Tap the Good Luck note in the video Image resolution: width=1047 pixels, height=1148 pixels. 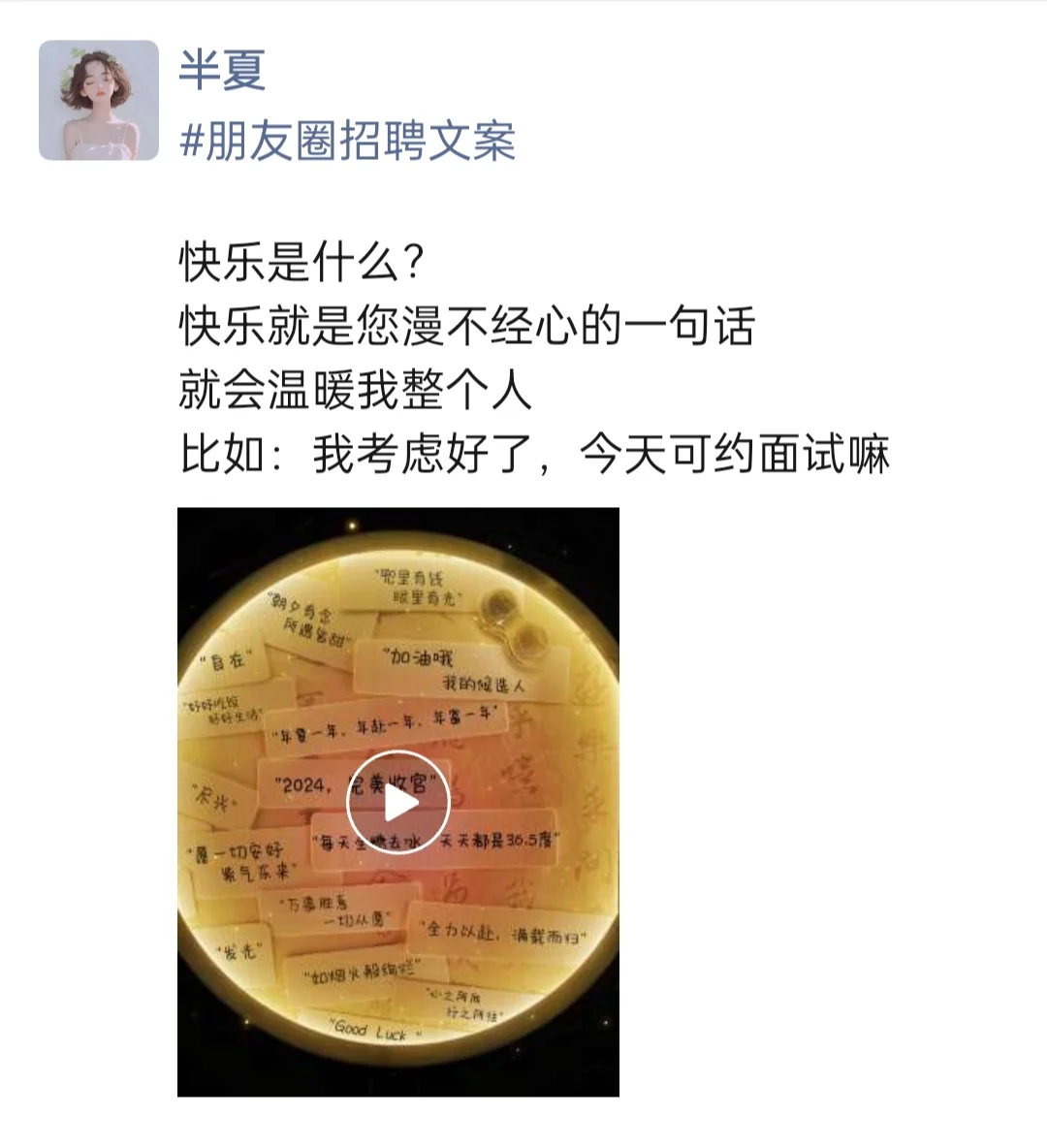[x=375, y=1031]
